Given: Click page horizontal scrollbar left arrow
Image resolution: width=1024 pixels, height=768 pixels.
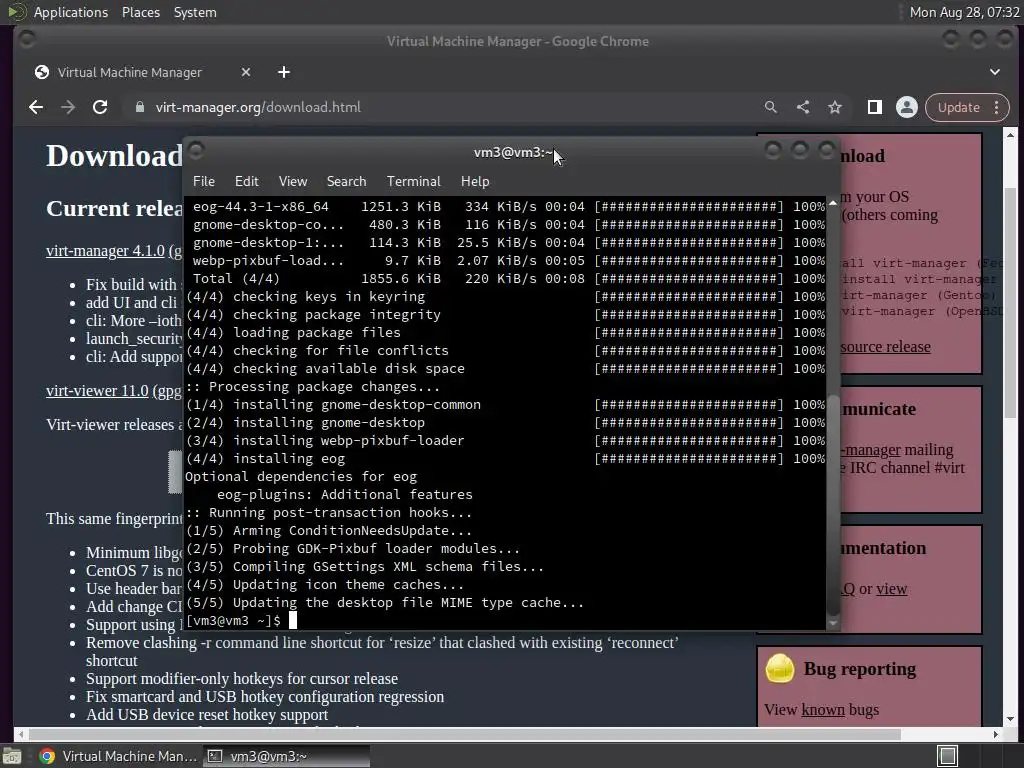Looking at the screenshot, I should 20,734.
